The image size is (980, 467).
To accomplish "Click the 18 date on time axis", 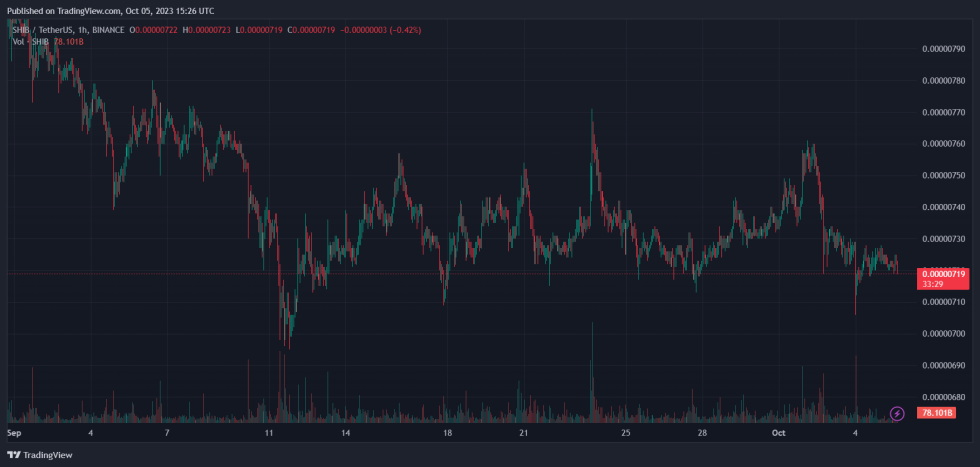I will [x=447, y=433].
